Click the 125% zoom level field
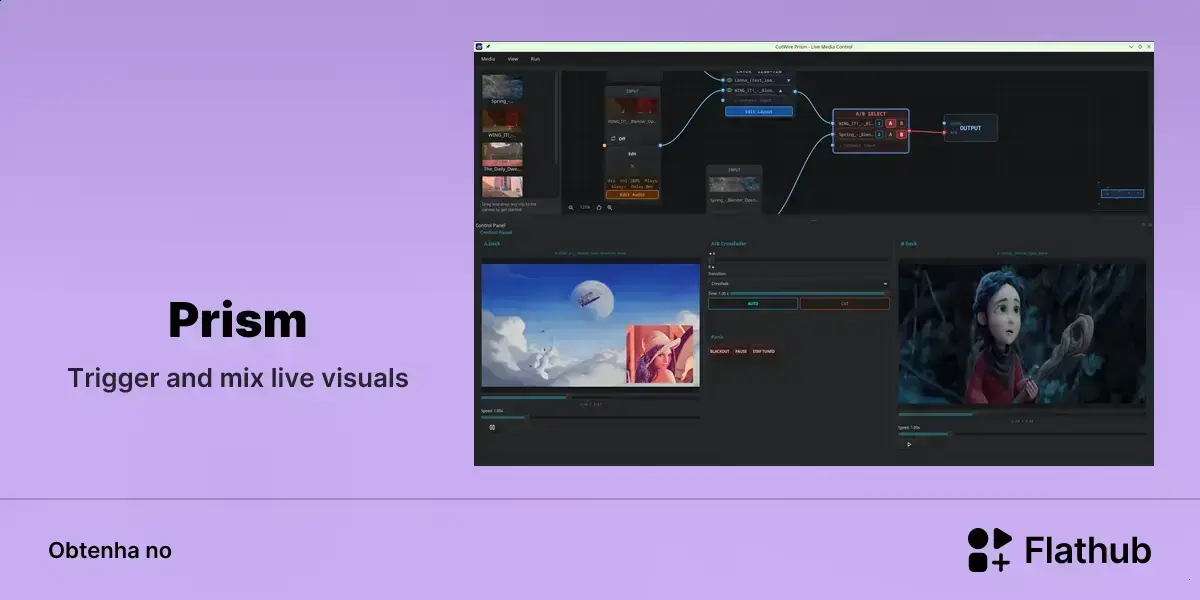Screen dimensions: 1200x600 pyautogui.click(x=585, y=207)
